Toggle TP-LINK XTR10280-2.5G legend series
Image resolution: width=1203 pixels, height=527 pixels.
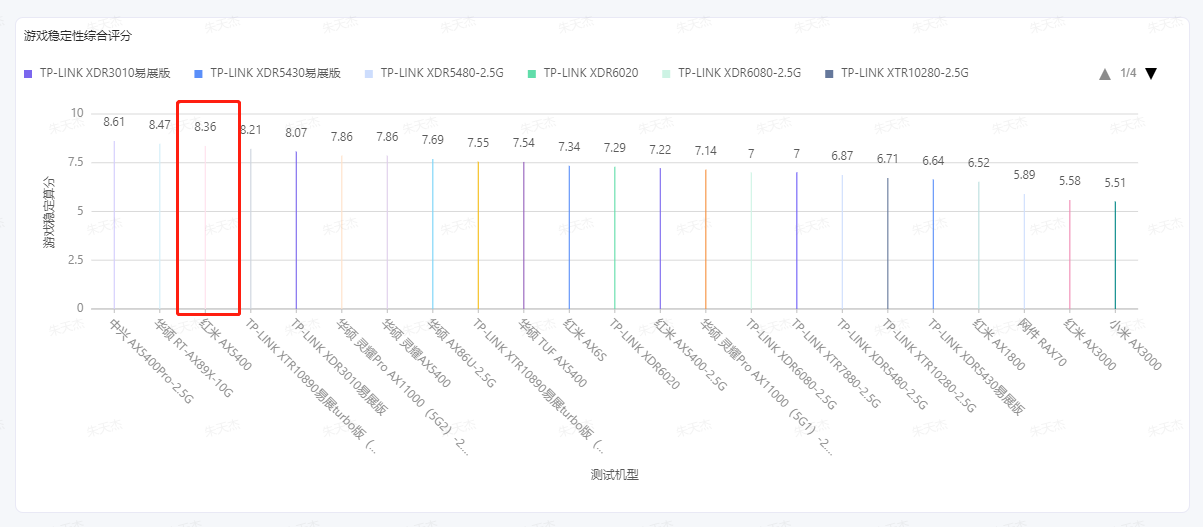(x=897, y=73)
